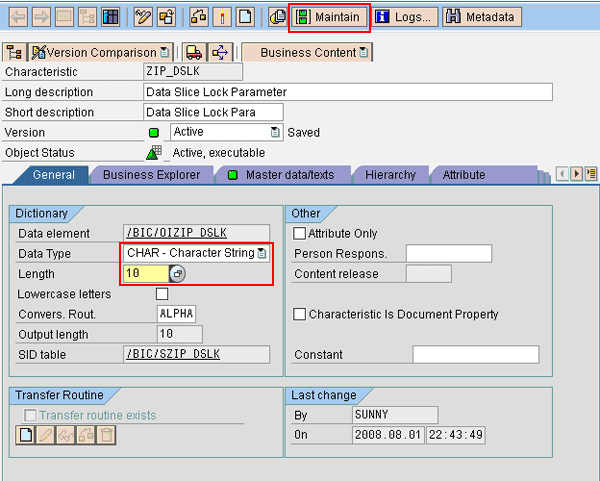Viewport: 600px width, 481px height.
Task: Expand the Version Active dropdown
Action: click(x=275, y=132)
